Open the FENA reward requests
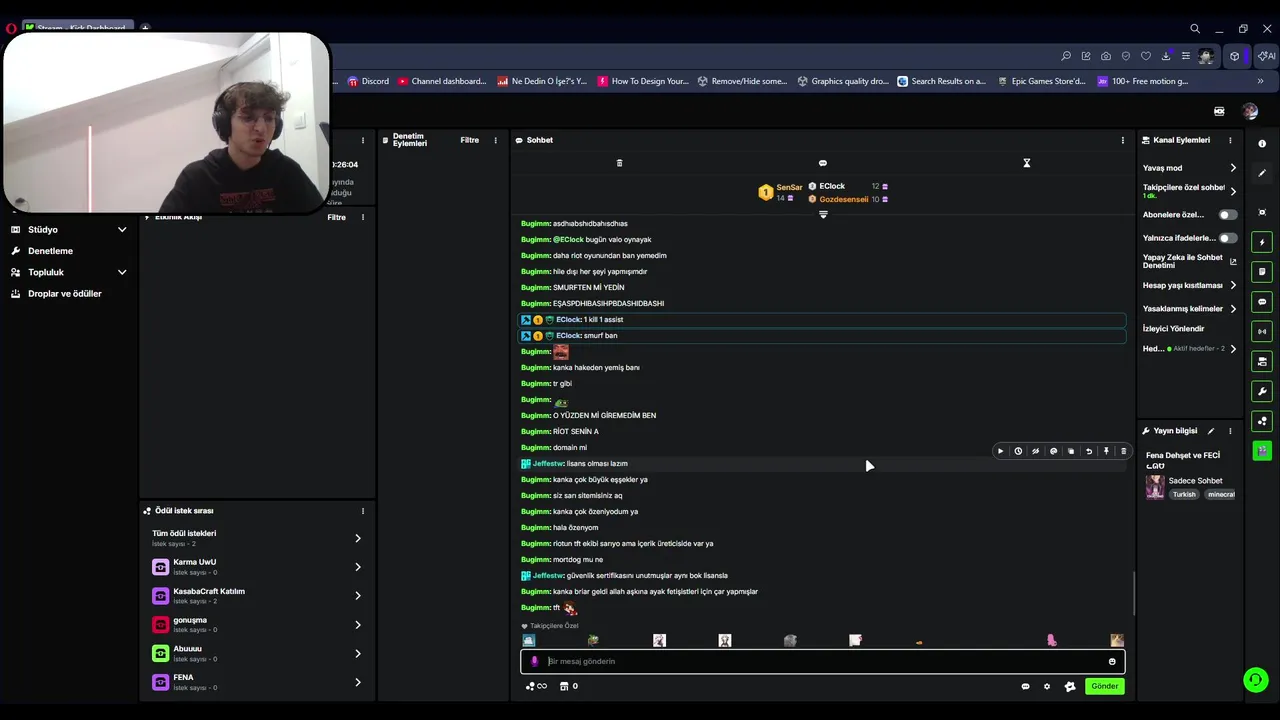 [x=256, y=682]
